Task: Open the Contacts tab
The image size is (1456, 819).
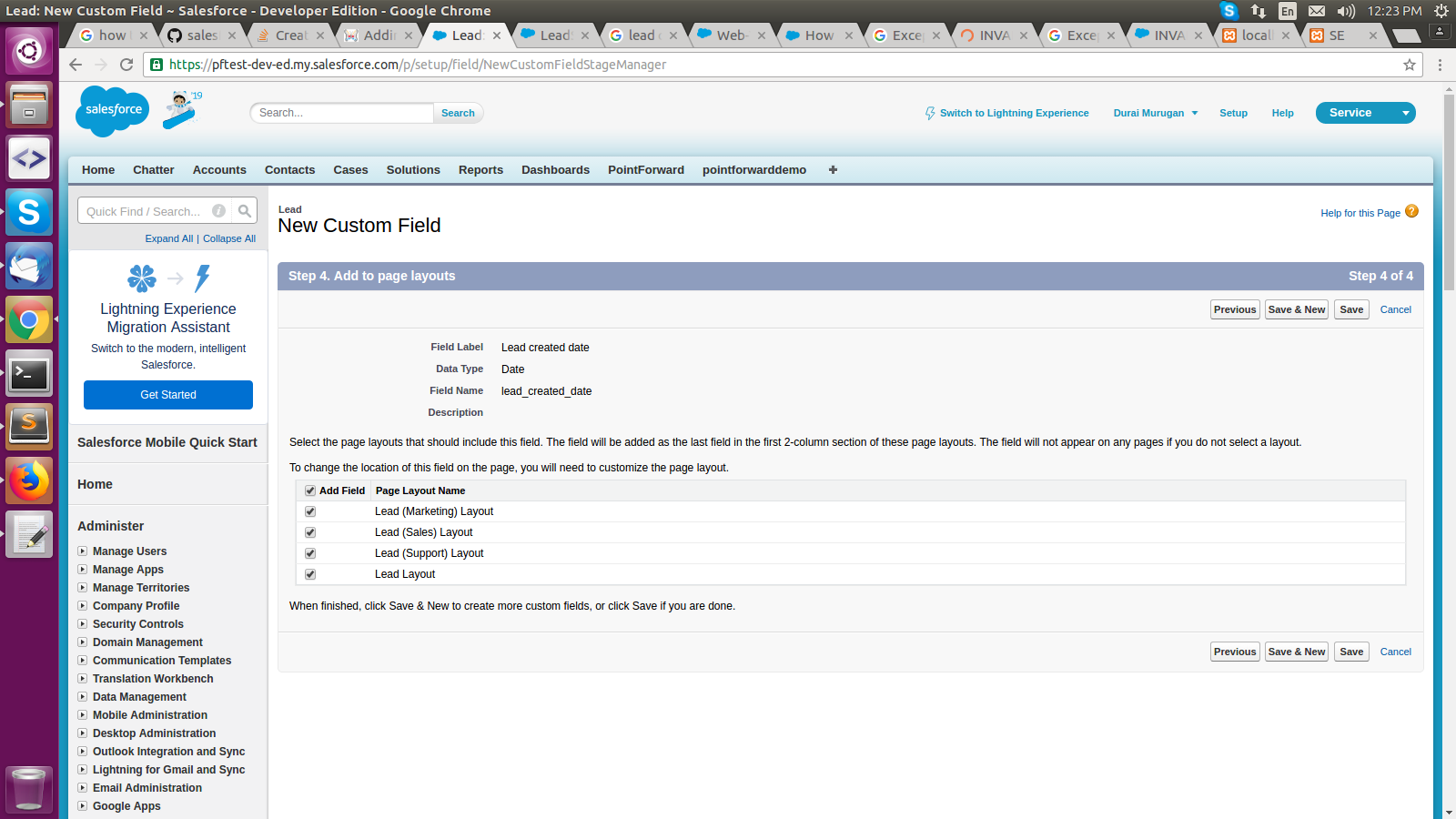Action: 289,170
